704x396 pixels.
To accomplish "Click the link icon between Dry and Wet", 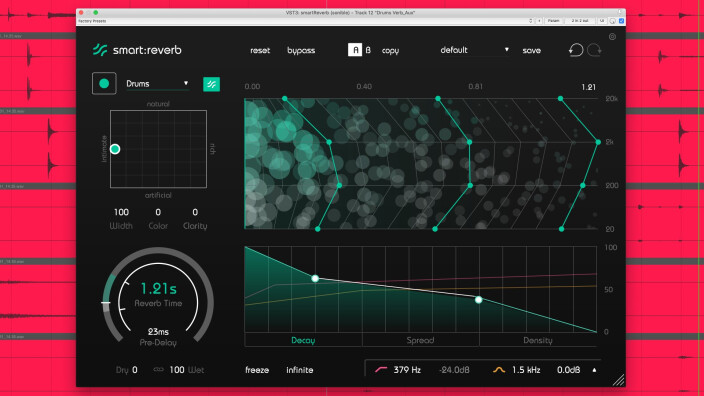I will (x=158, y=370).
